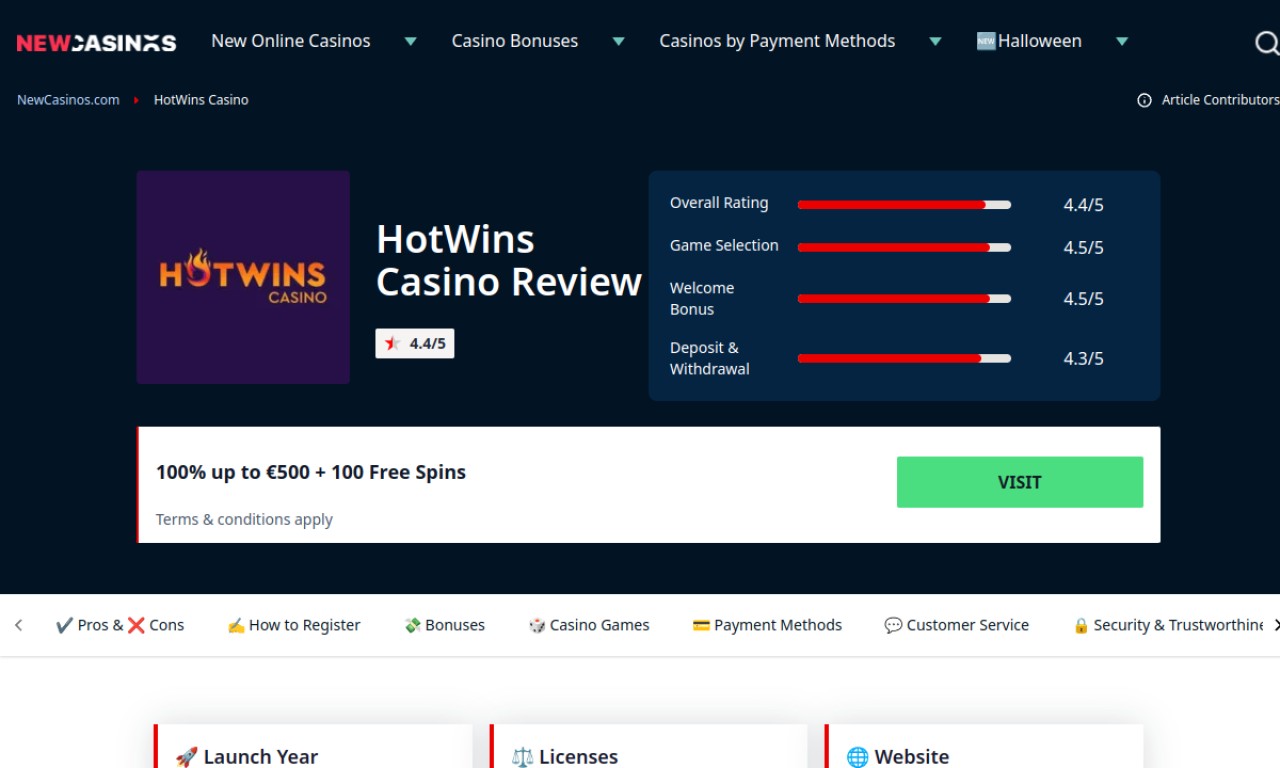Open the Casino Bonuses menu
This screenshot has width=1280, height=768.
click(x=515, y=41)
